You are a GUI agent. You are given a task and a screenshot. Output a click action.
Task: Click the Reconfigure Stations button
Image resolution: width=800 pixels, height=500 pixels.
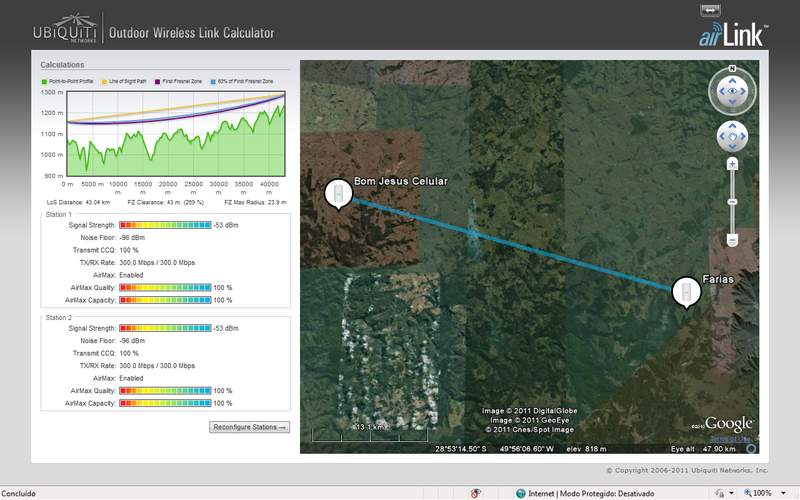click(249, 427)
